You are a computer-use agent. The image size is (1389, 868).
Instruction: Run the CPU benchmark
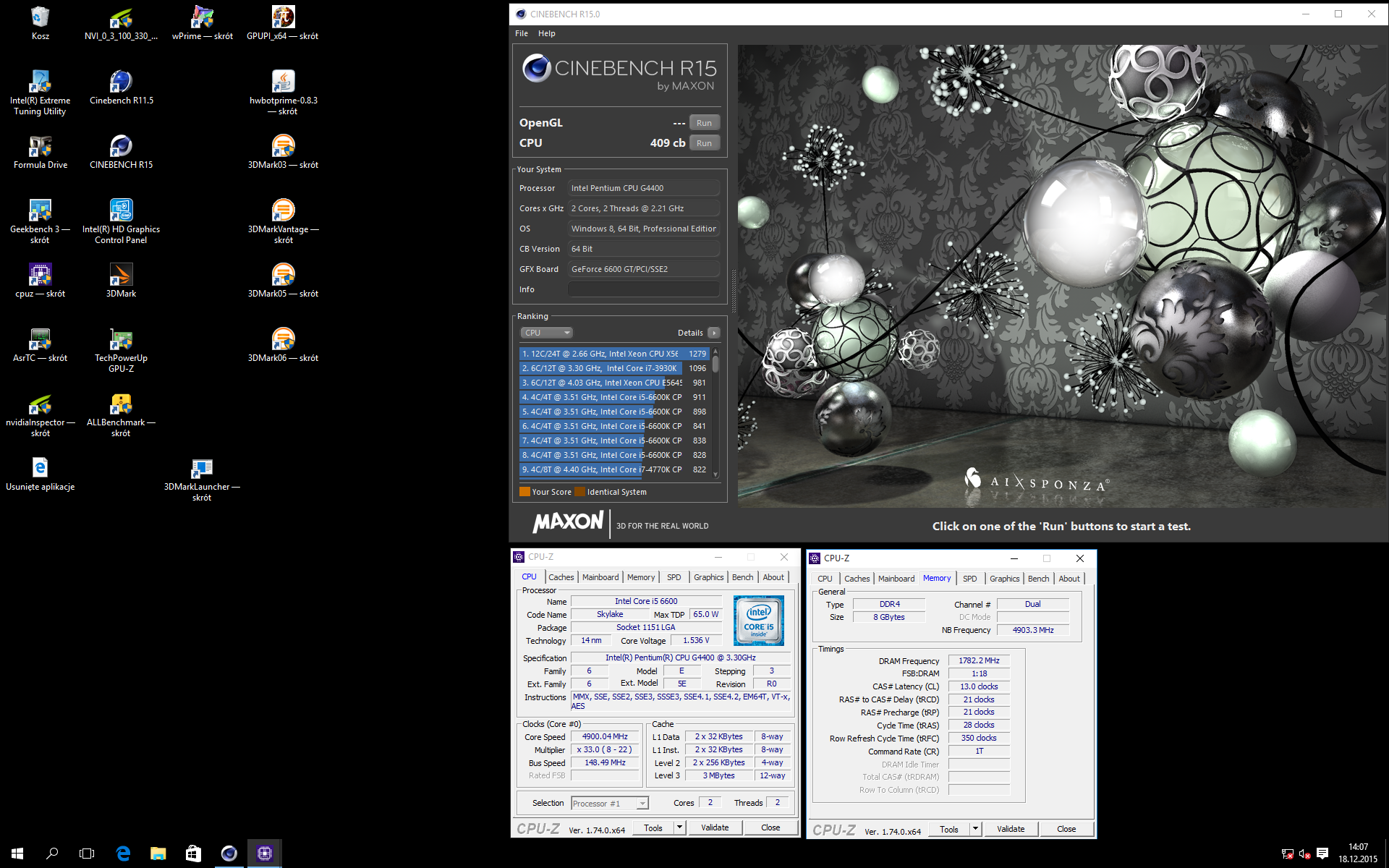[704, 143]
